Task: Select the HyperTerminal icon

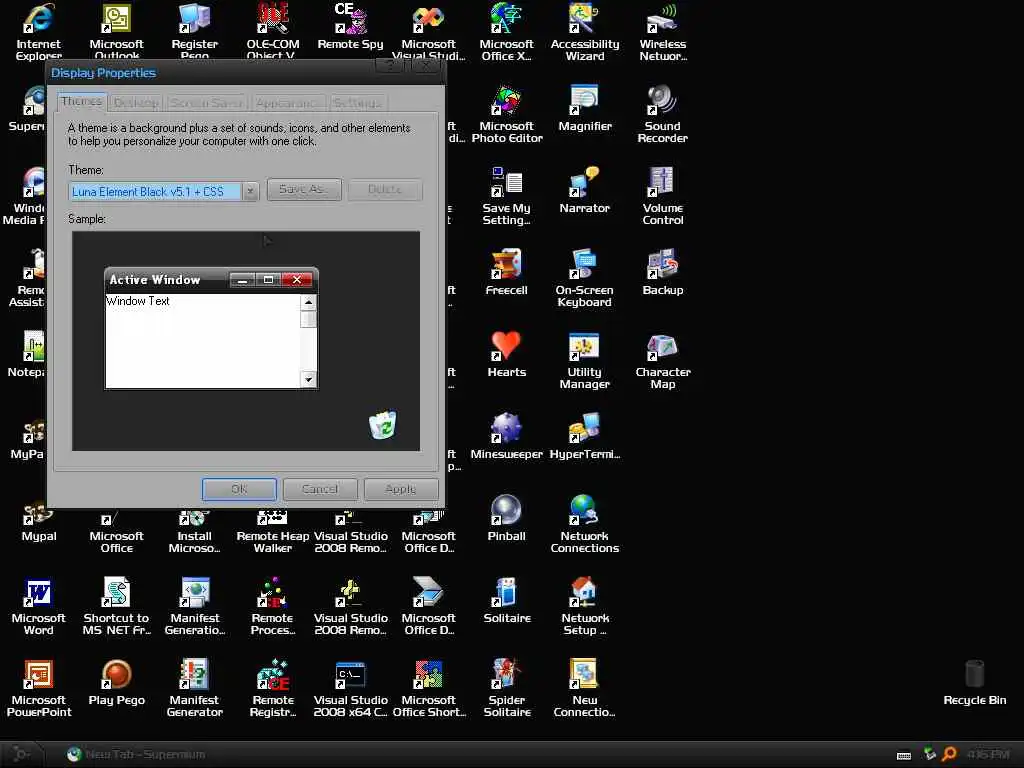Action: click(584, 436)
